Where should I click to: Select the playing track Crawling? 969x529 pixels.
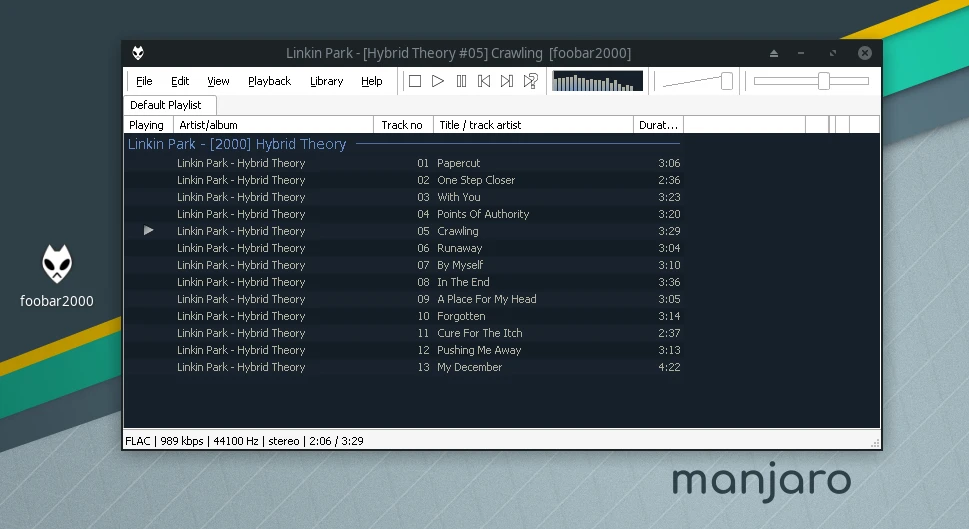pos(404,231)
